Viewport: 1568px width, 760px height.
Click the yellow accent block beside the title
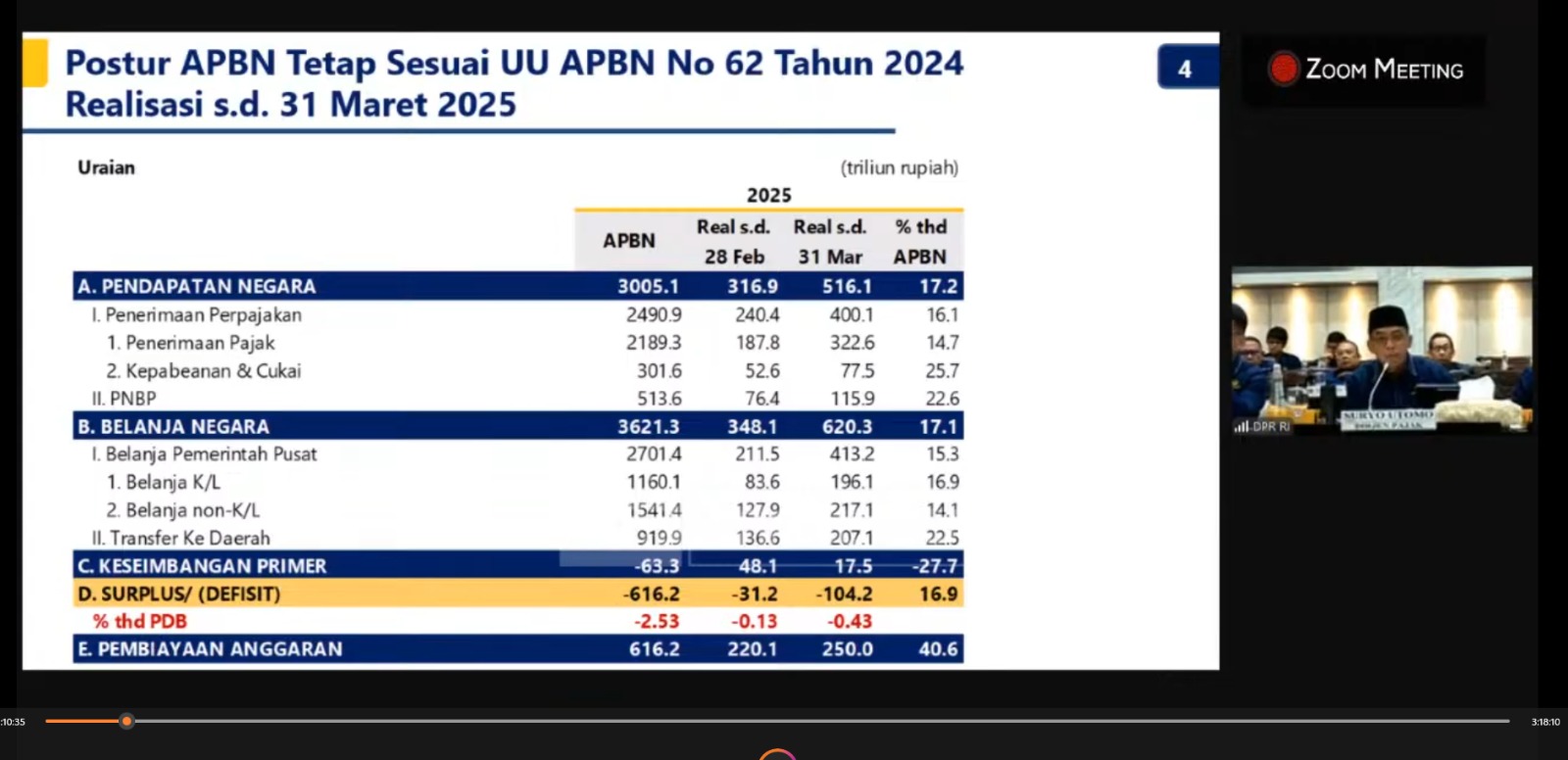35,62
